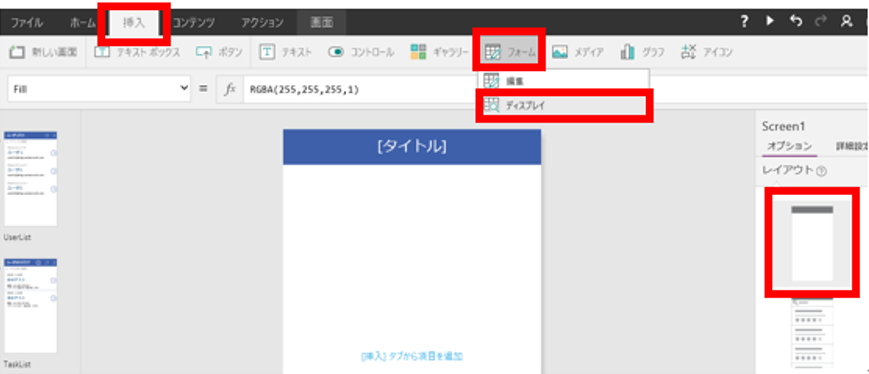869x374 pixels.
Task: Select the TaskList screen thumbnail
Action: (30, 305)
